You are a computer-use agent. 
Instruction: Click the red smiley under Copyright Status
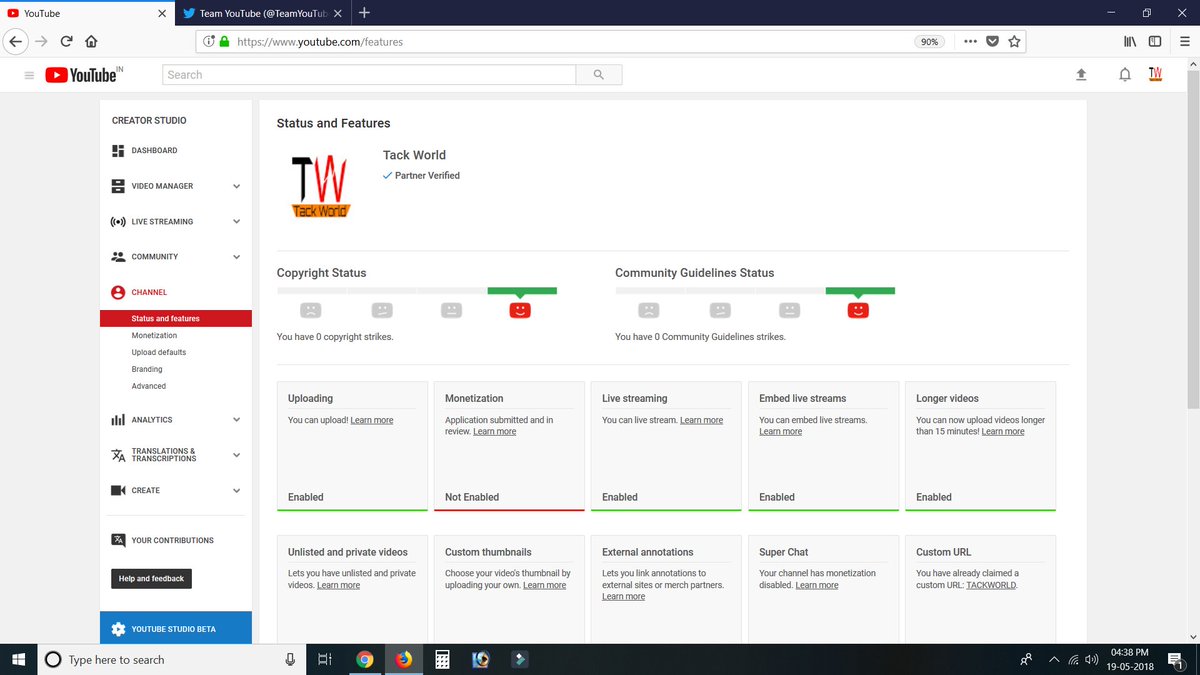520,310
